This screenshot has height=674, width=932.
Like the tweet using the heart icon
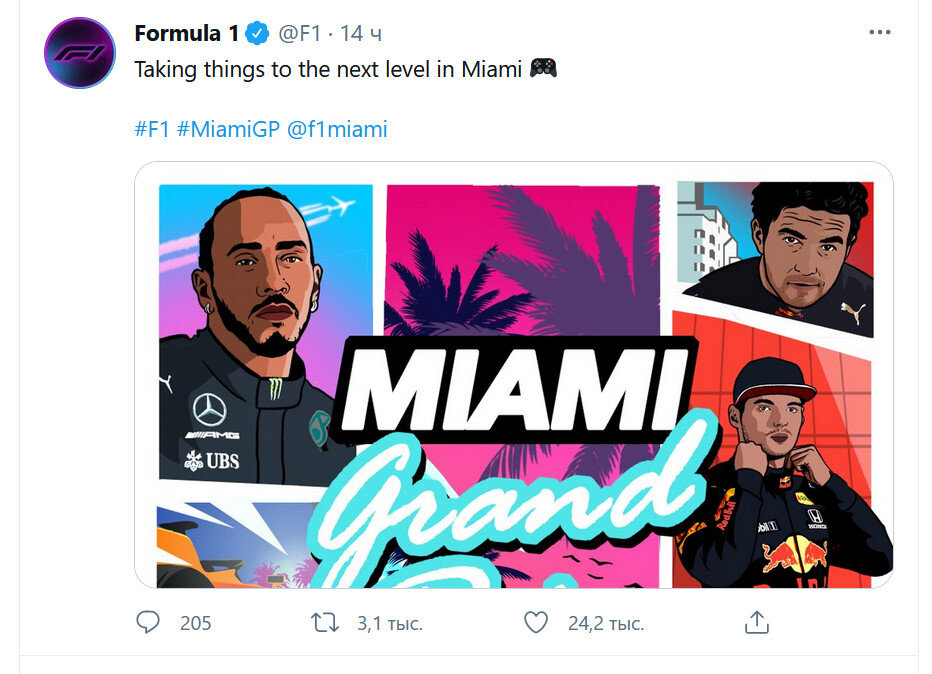(x=535, y=622)
